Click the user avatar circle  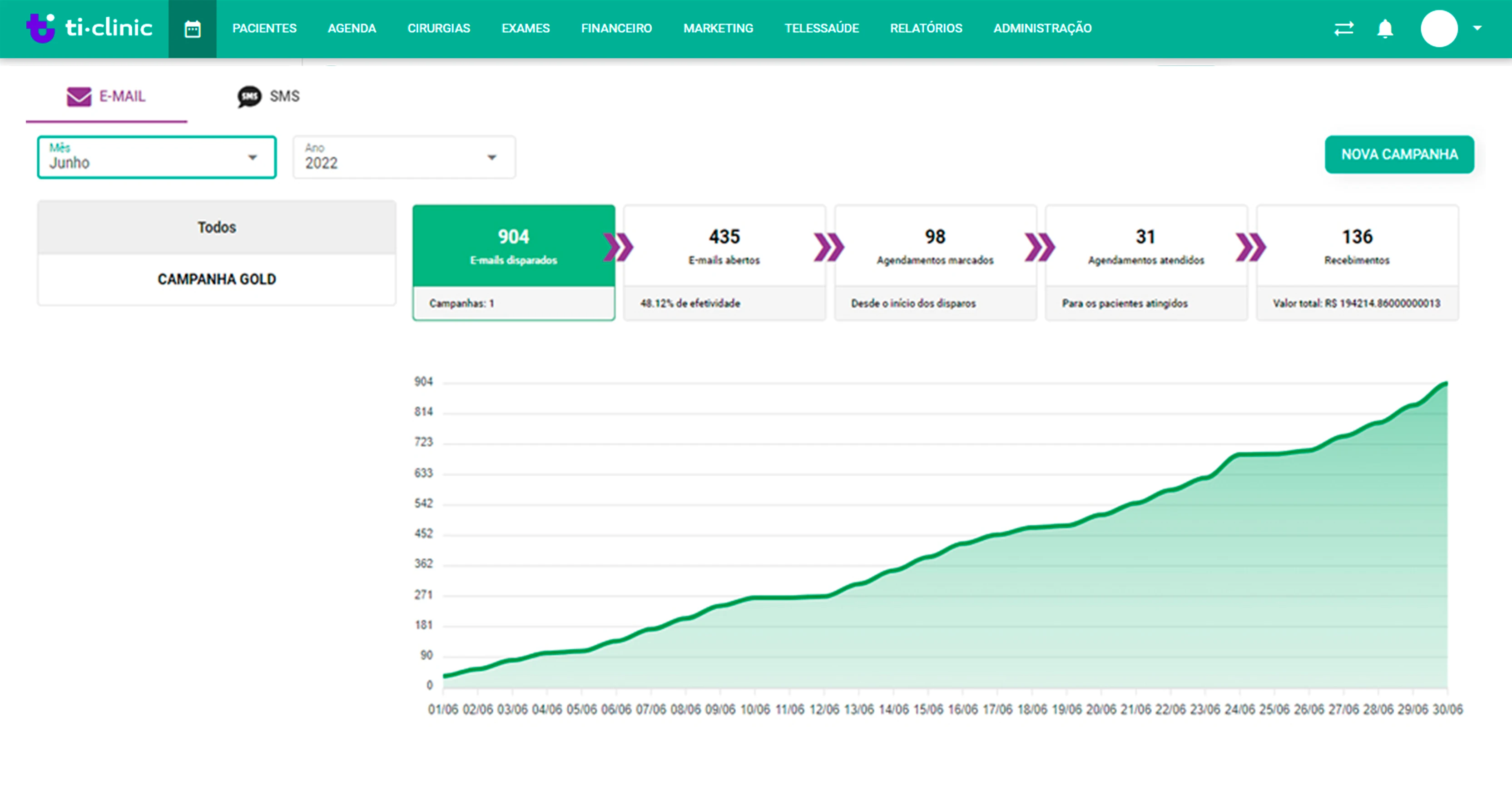pyautogui.click(x=1438, y=28)
